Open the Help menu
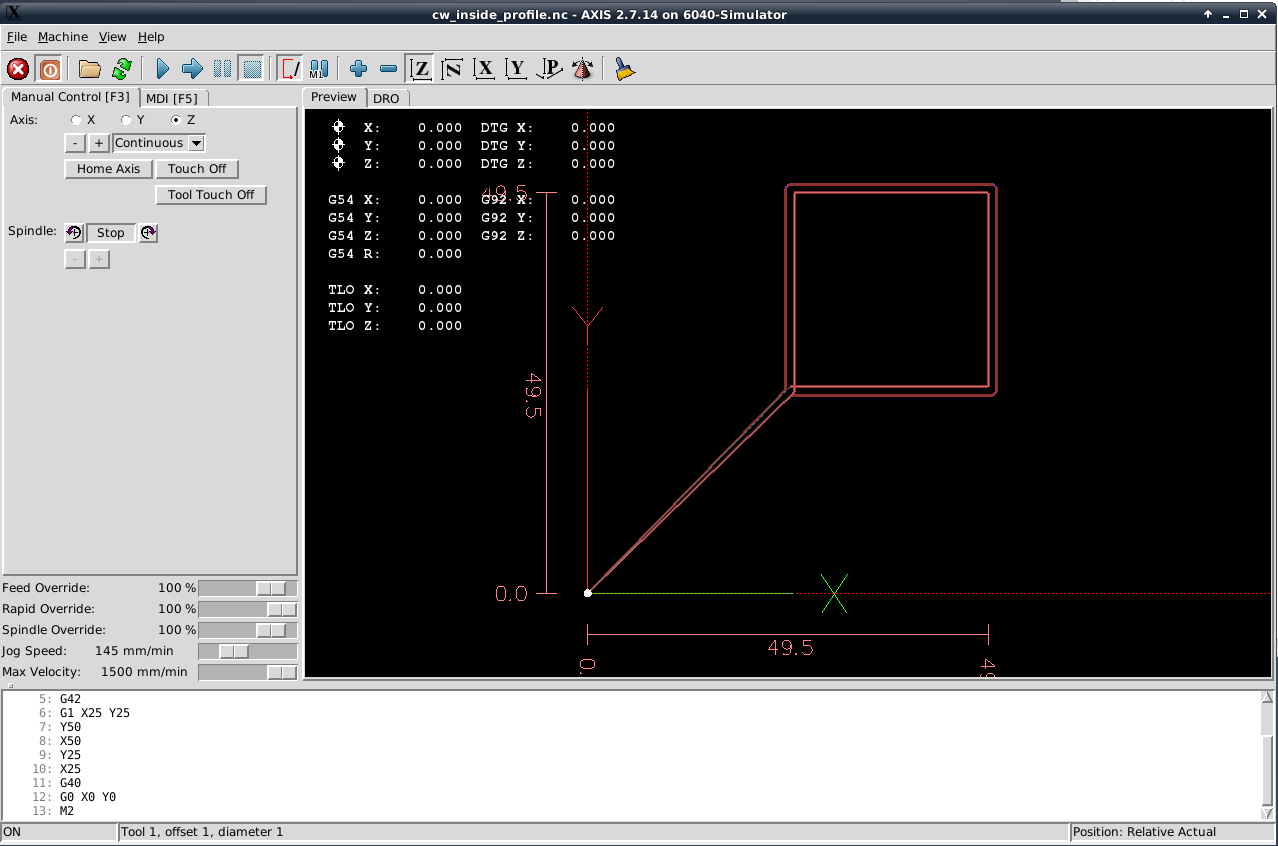Image resolution: width=1278 pixels, height=846 pixels. (x=151, y=37)
